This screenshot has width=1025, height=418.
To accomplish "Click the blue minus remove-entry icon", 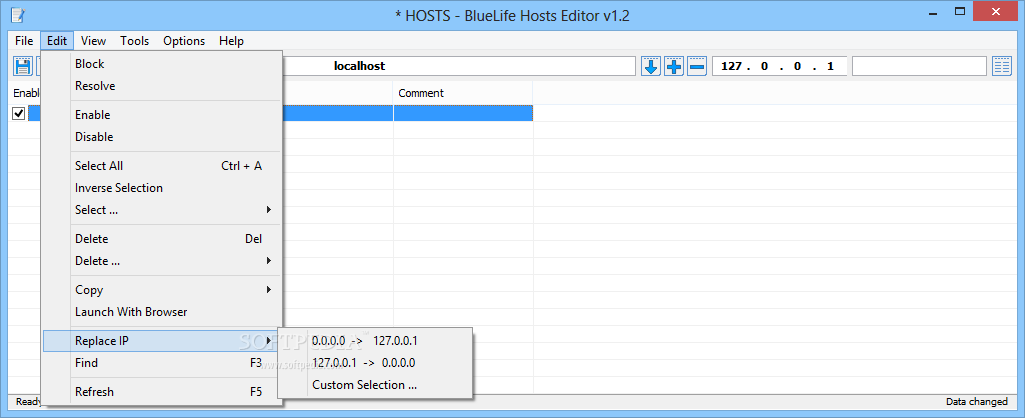I will click(x=697, y=66).
